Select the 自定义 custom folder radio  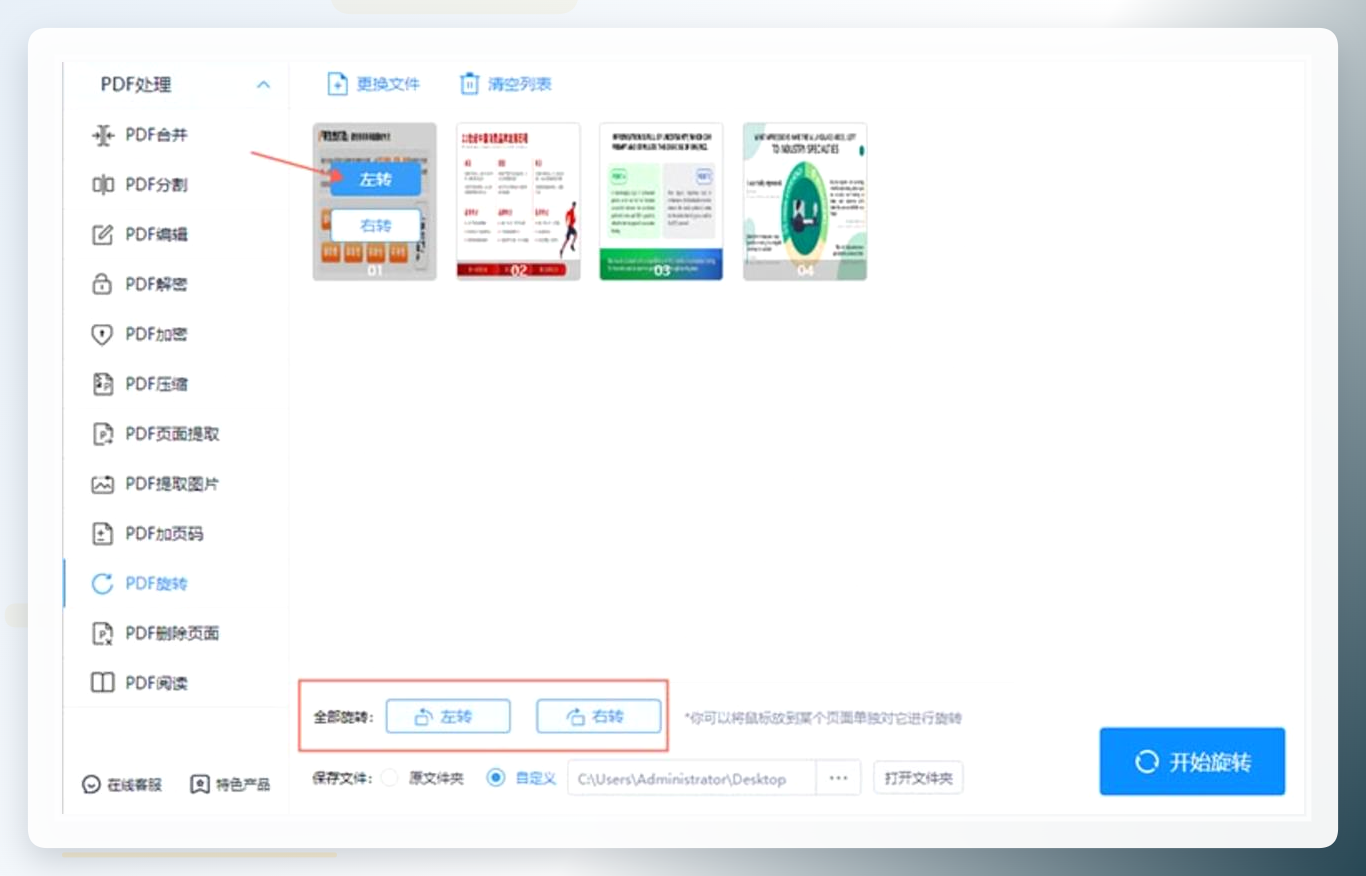pos(495,778)
